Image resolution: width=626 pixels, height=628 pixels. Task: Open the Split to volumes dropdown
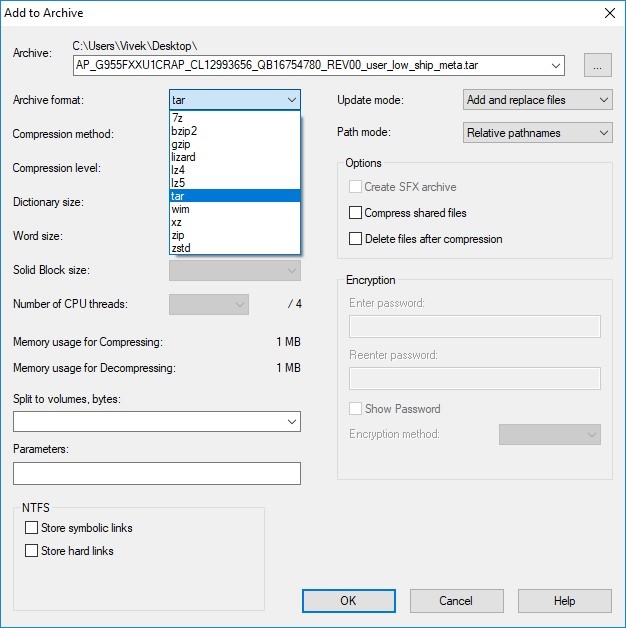[292, 422]
